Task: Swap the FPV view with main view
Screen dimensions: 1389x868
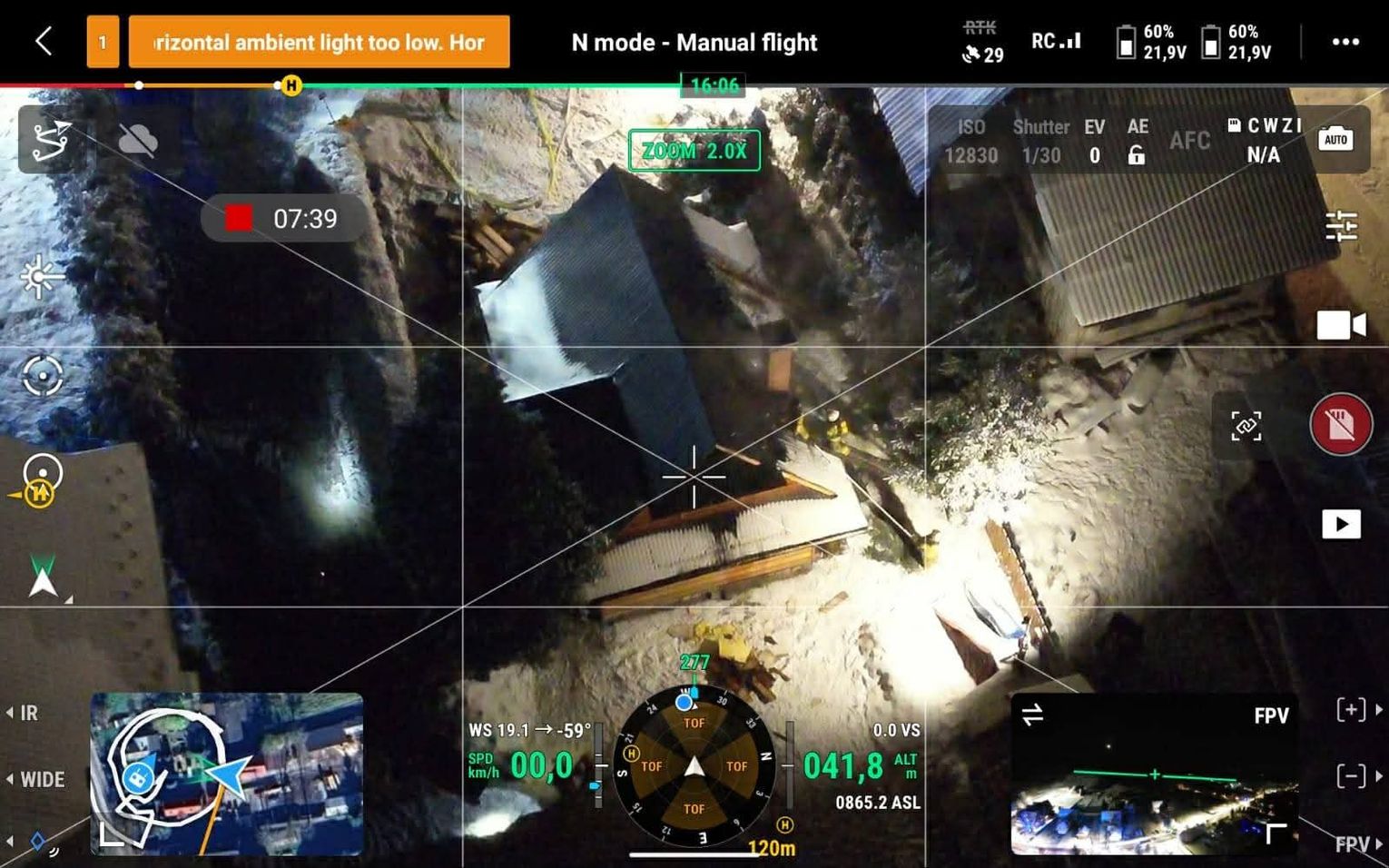Action: (1033, 715)
